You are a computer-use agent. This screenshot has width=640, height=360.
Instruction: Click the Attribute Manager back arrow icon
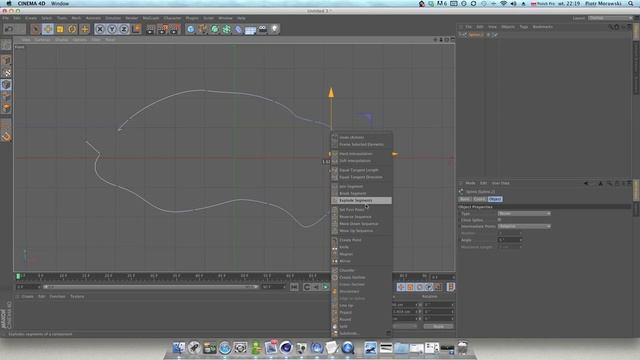click(x=586, y=184)
